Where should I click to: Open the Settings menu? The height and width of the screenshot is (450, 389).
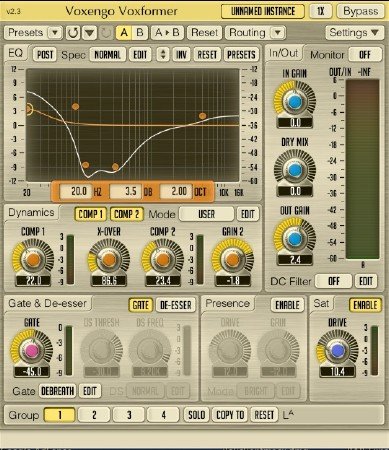click(x=354, y=33)
